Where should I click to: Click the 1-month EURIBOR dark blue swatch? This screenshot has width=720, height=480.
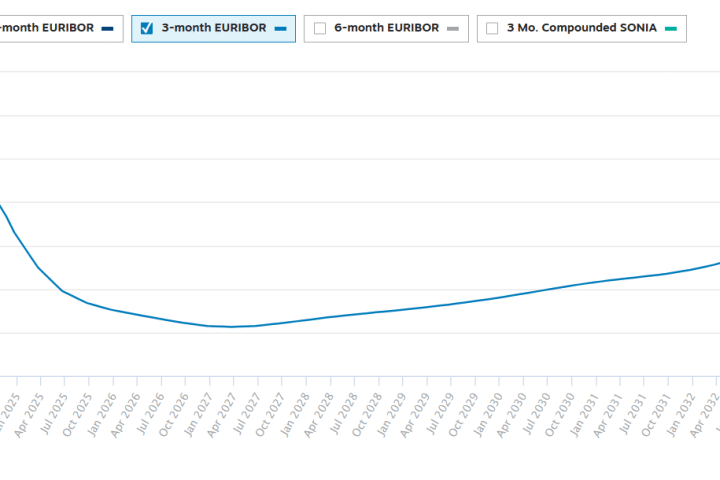tap(108, 28)
